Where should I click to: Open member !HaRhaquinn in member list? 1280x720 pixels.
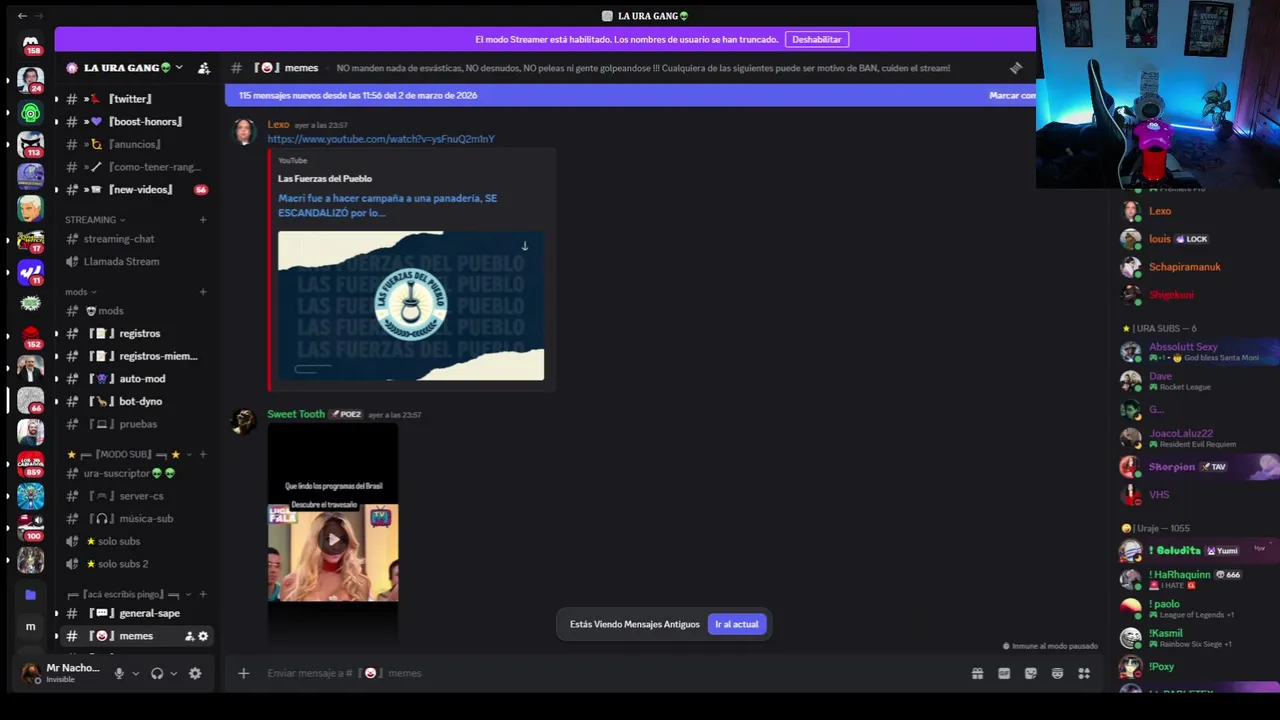(1195, 579)
